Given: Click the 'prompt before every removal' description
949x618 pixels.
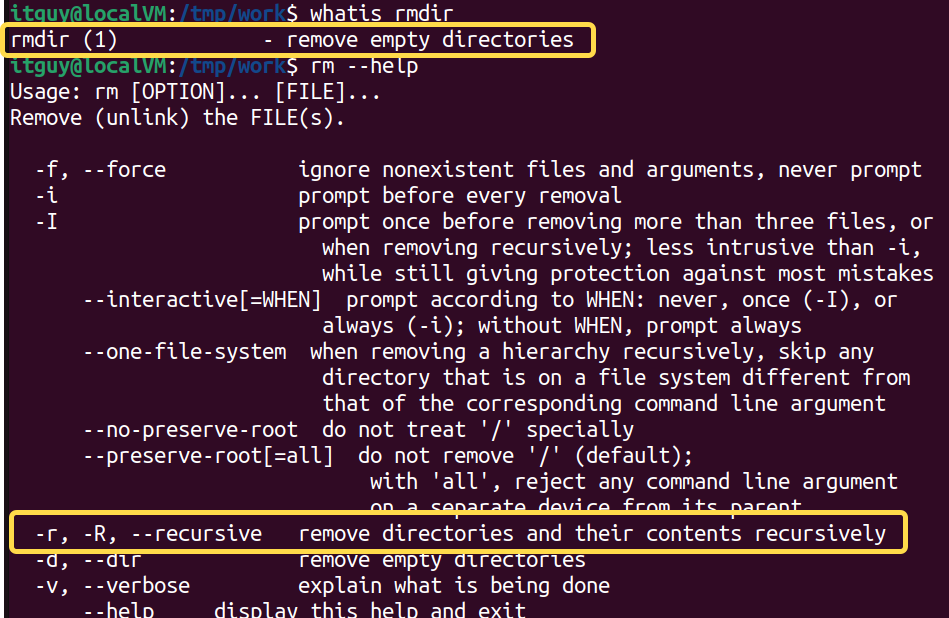Looking at the screenshot, I should point(459,196).
